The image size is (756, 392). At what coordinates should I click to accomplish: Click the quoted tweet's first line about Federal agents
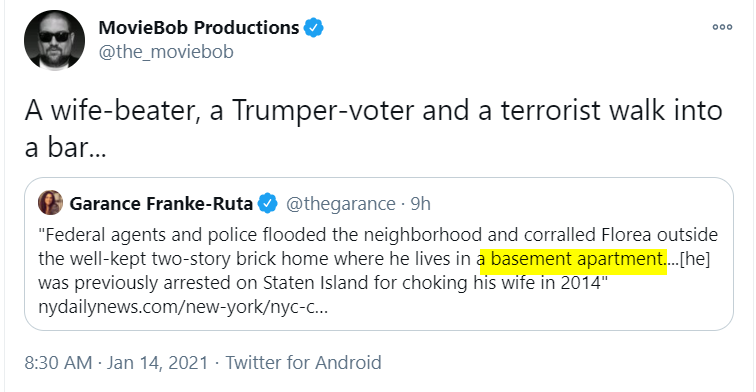click(378, 235)
